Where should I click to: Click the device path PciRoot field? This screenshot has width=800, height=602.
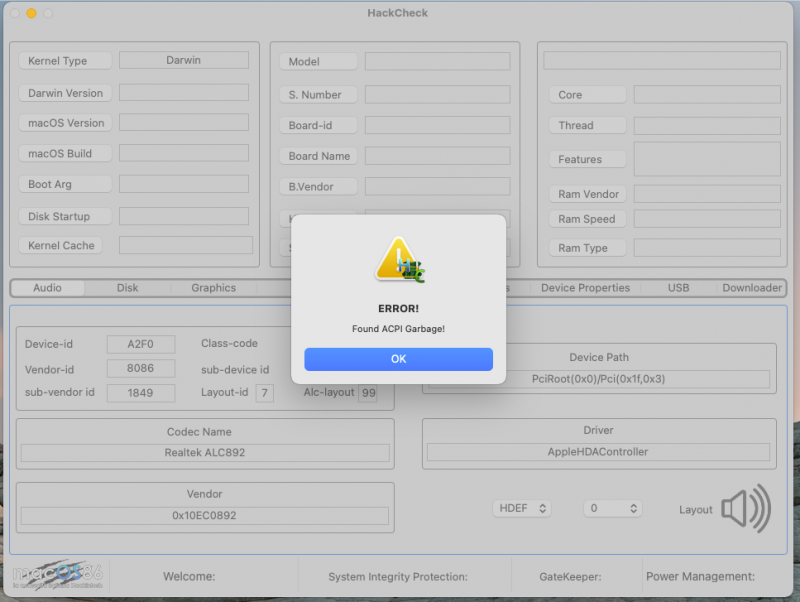point(598,379)
